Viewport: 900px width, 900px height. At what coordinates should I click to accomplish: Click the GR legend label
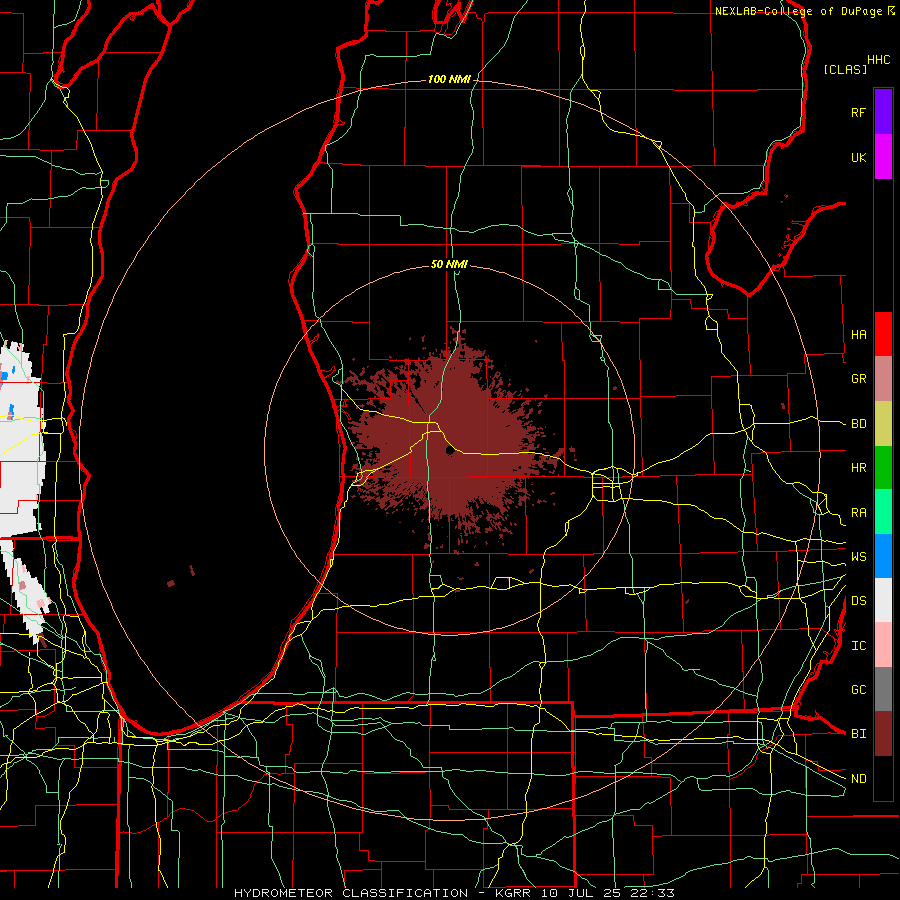pos(858,379)
